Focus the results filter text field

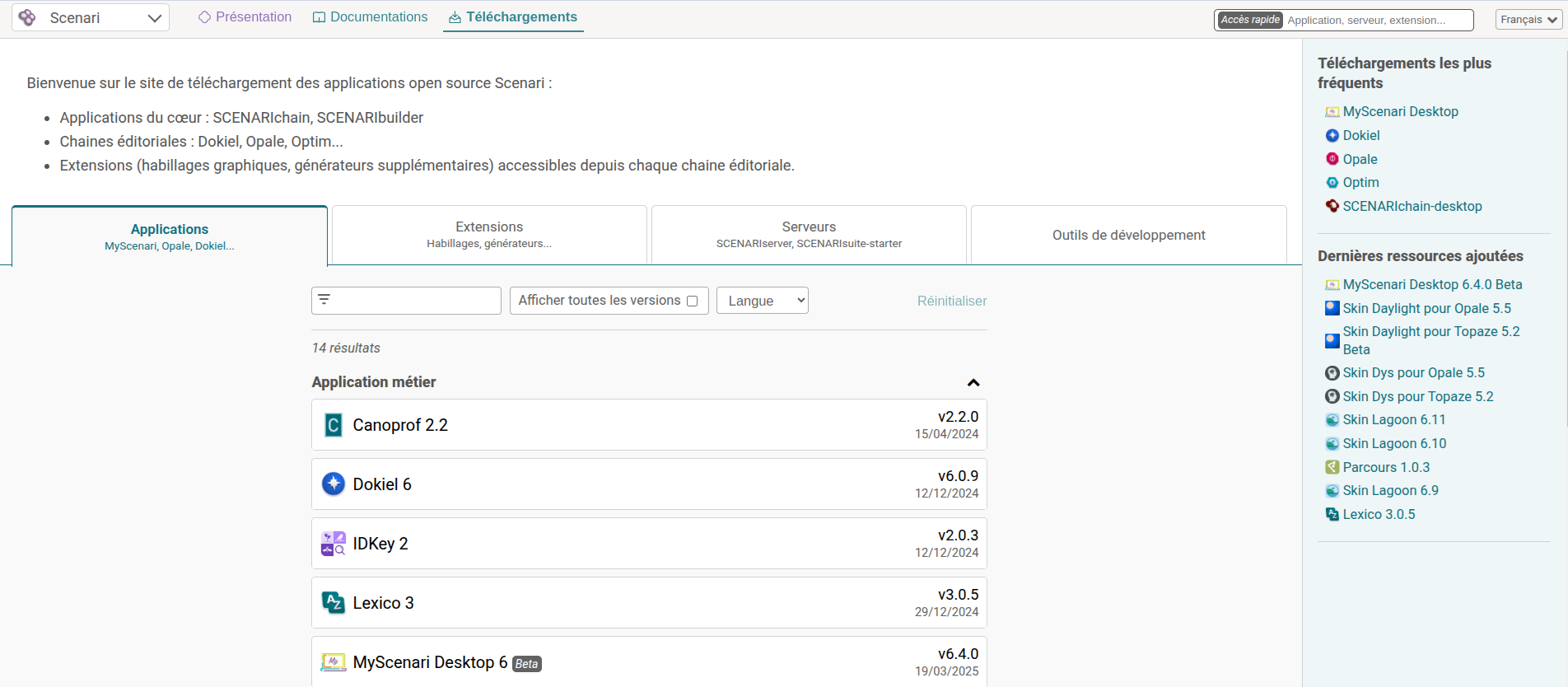[x=406, y=301]
